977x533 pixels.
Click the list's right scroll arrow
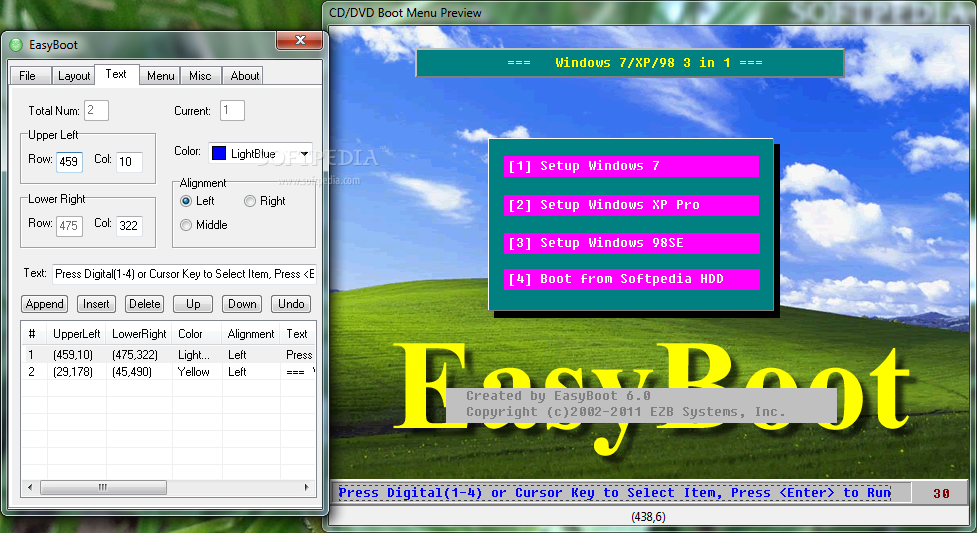tap(307, 487)
